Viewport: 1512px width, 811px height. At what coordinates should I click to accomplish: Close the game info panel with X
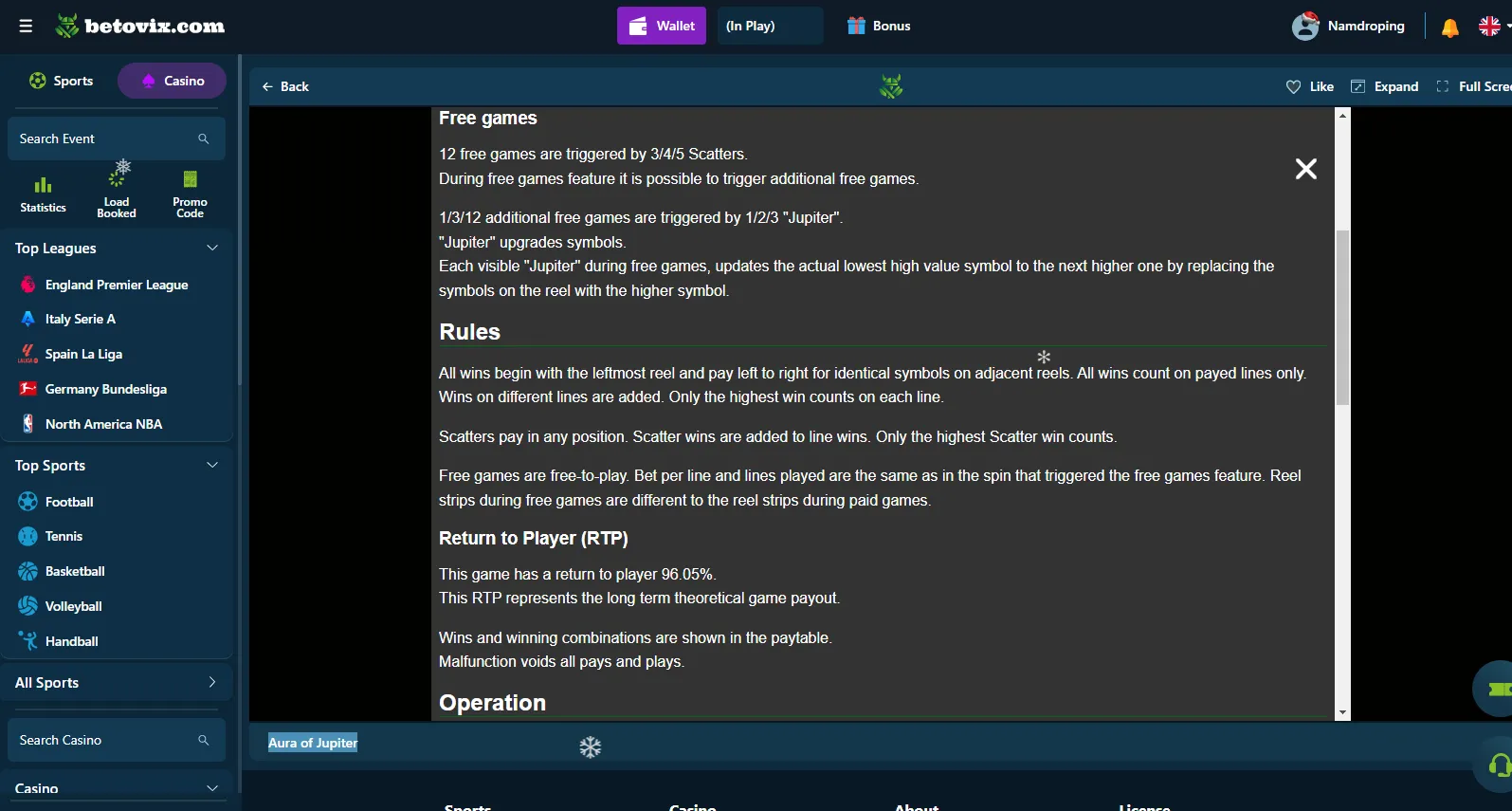[x=1305, y=169]
